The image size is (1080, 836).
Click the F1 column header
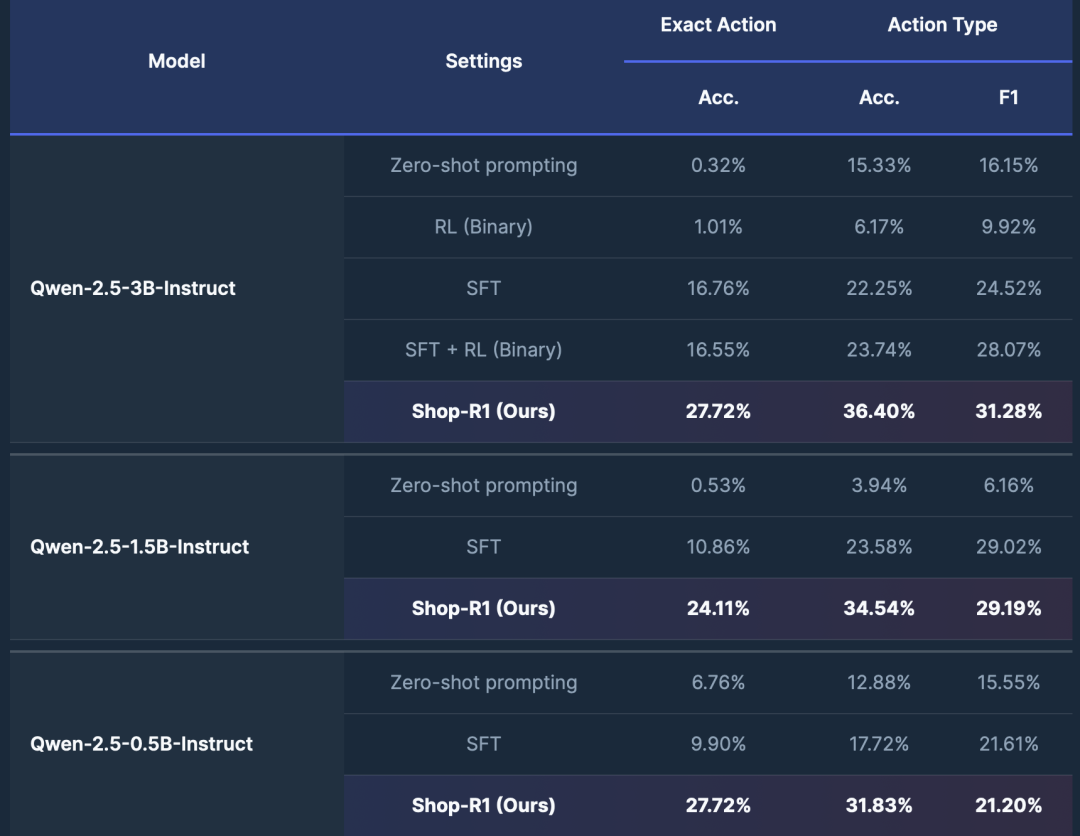coord(1008,97)
